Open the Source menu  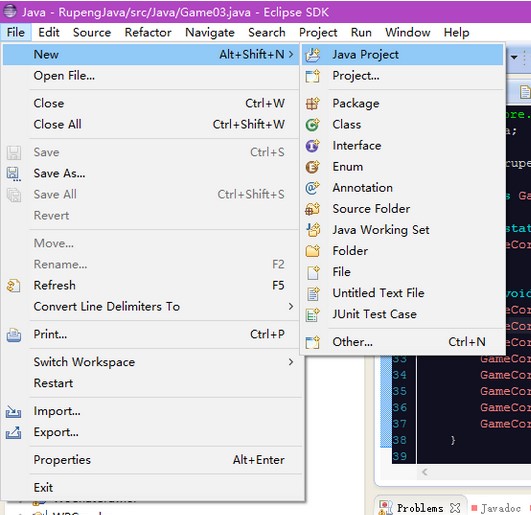(x=92, y=33)
